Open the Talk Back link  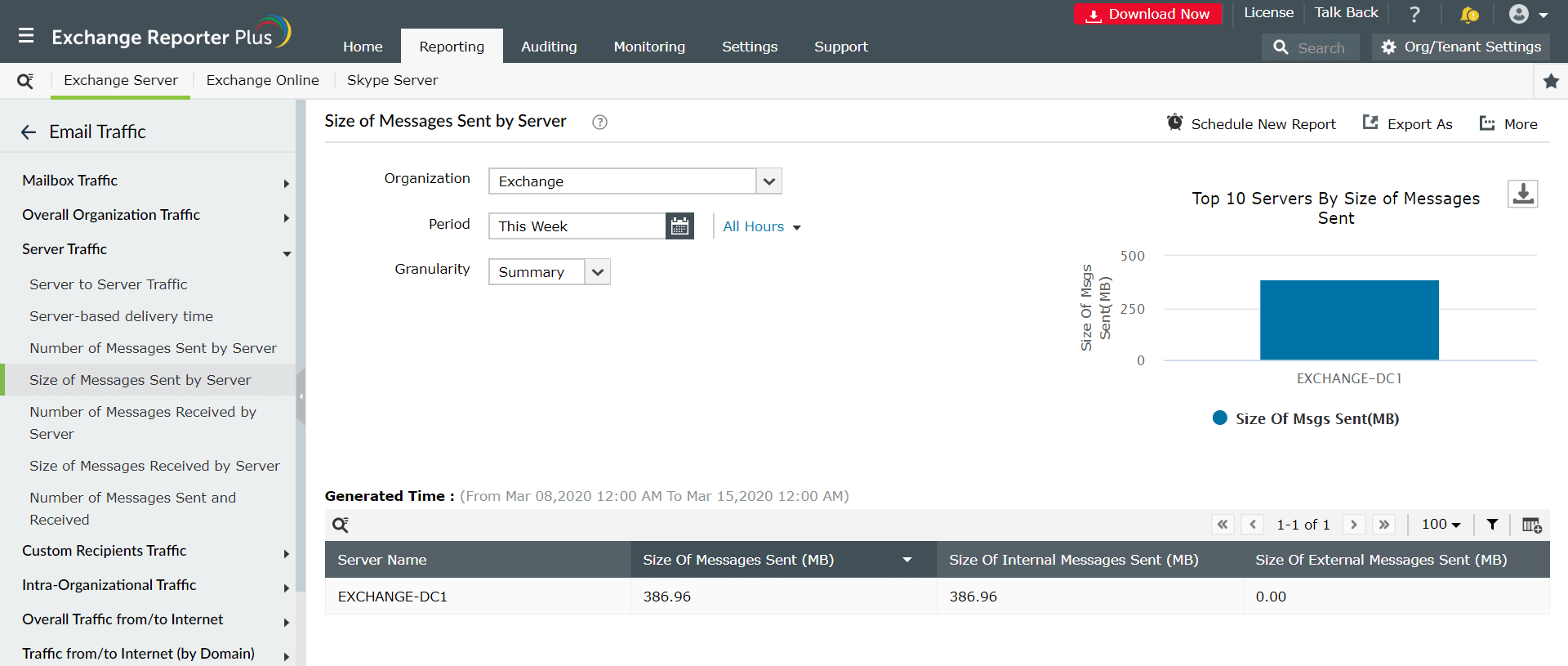click(1346, 13)
